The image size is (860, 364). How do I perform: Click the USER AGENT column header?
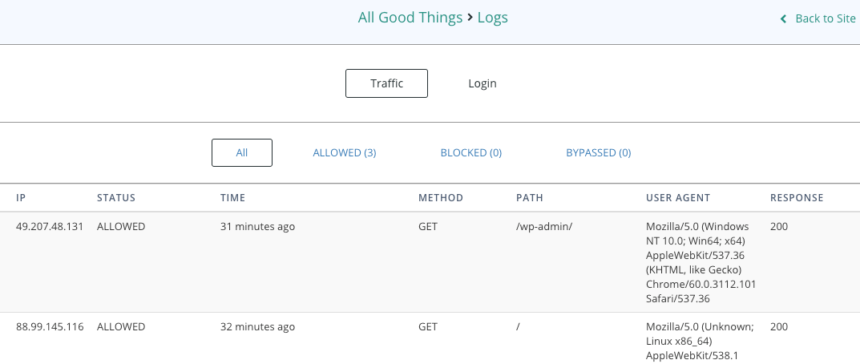(678, 198)
